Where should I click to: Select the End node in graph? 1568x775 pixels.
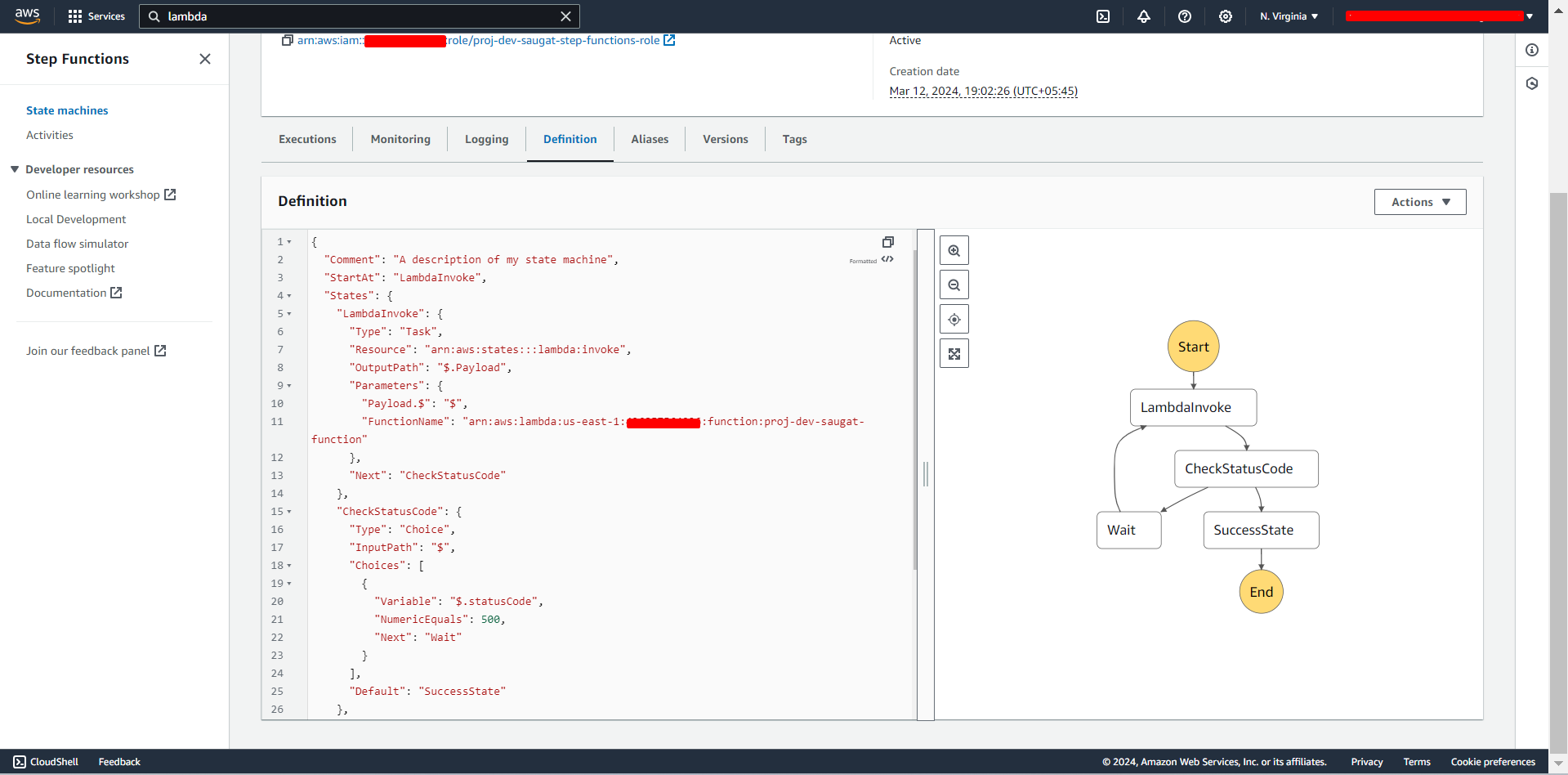(x=1262, y=592)
